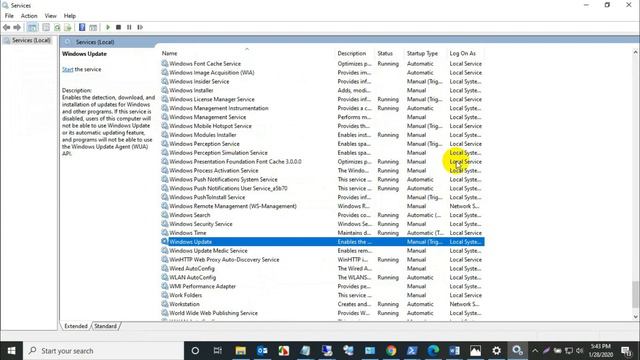Sort by Startup Type column header
Viewport: 640px width, 360px height.
click(425, 53)
